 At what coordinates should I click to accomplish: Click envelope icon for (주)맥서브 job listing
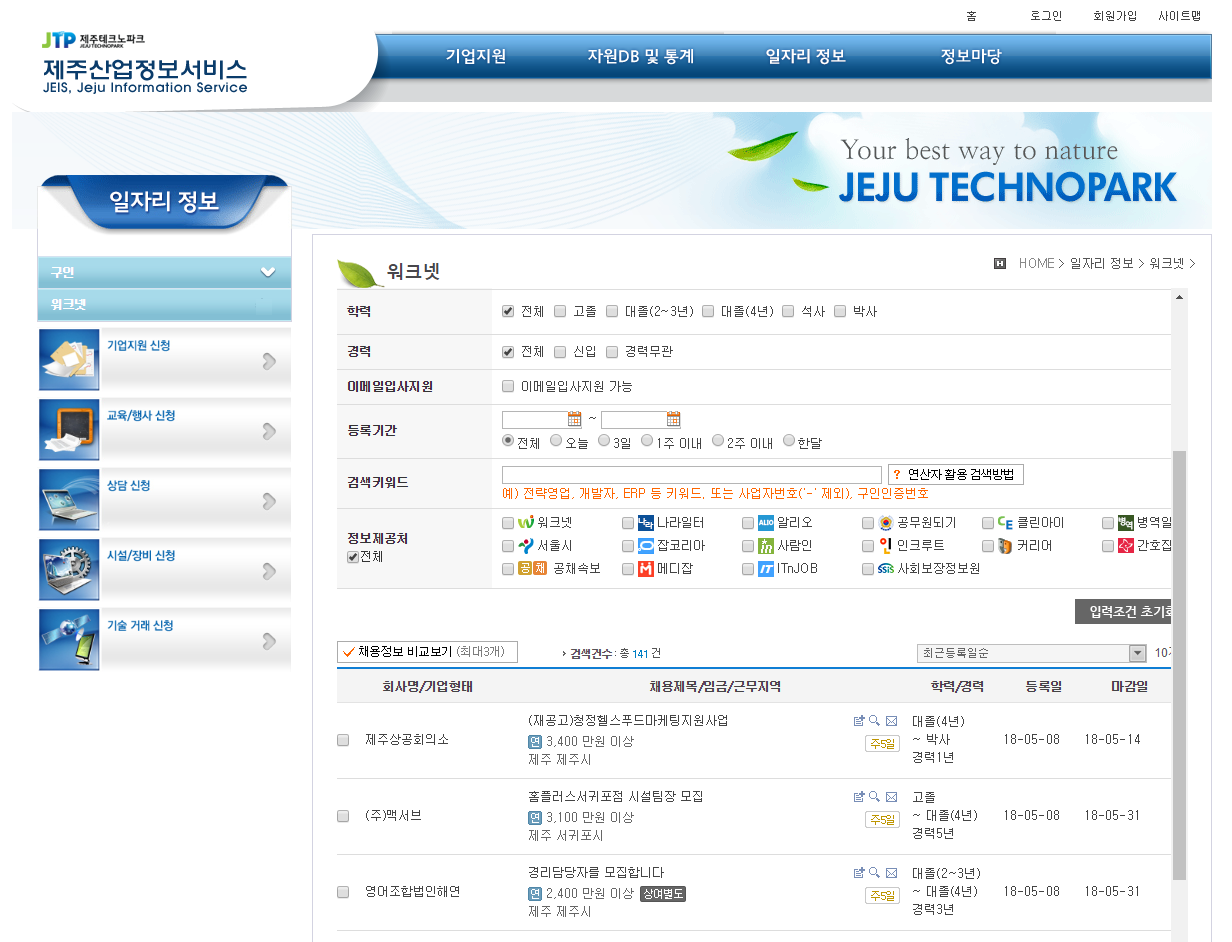tap(891, 797)
